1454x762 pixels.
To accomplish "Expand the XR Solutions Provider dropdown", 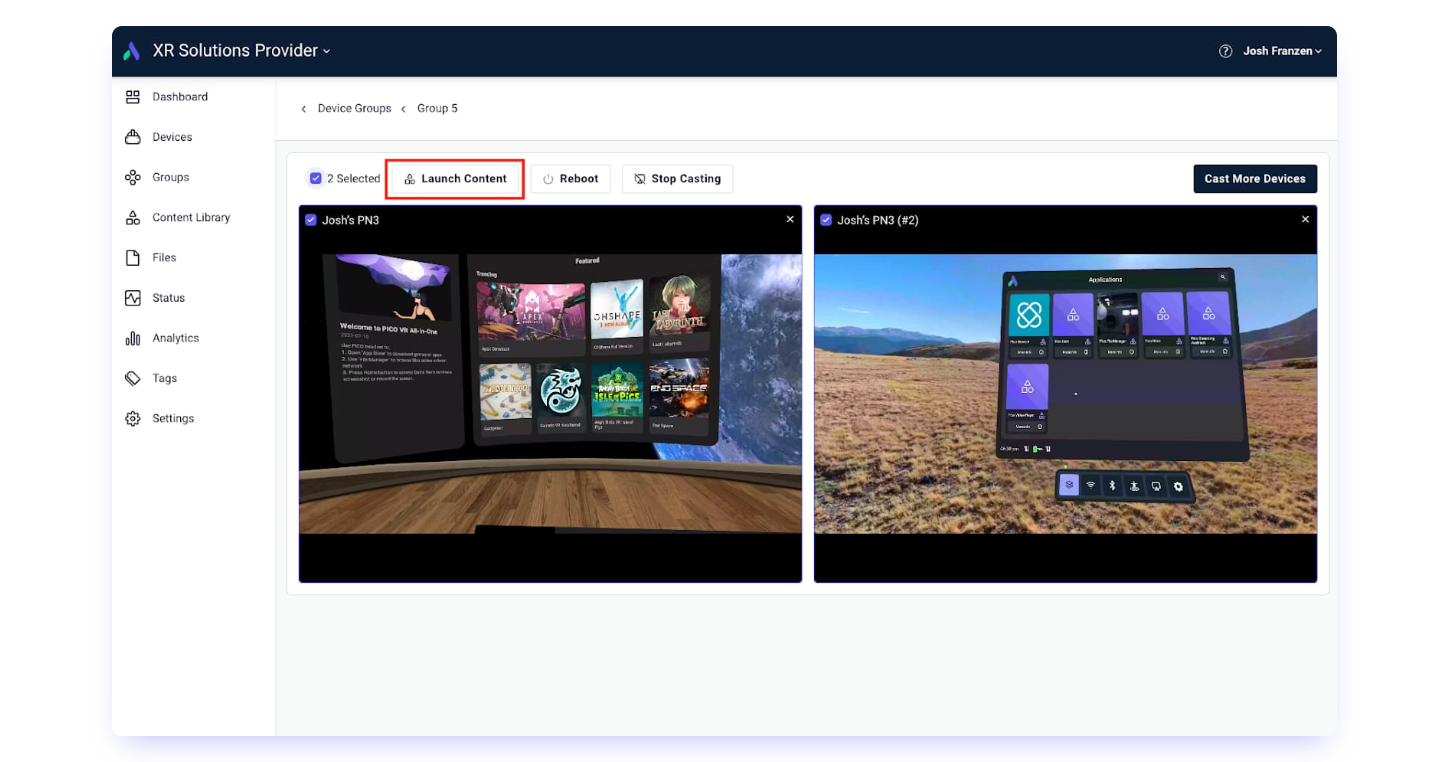I will 324,50.
